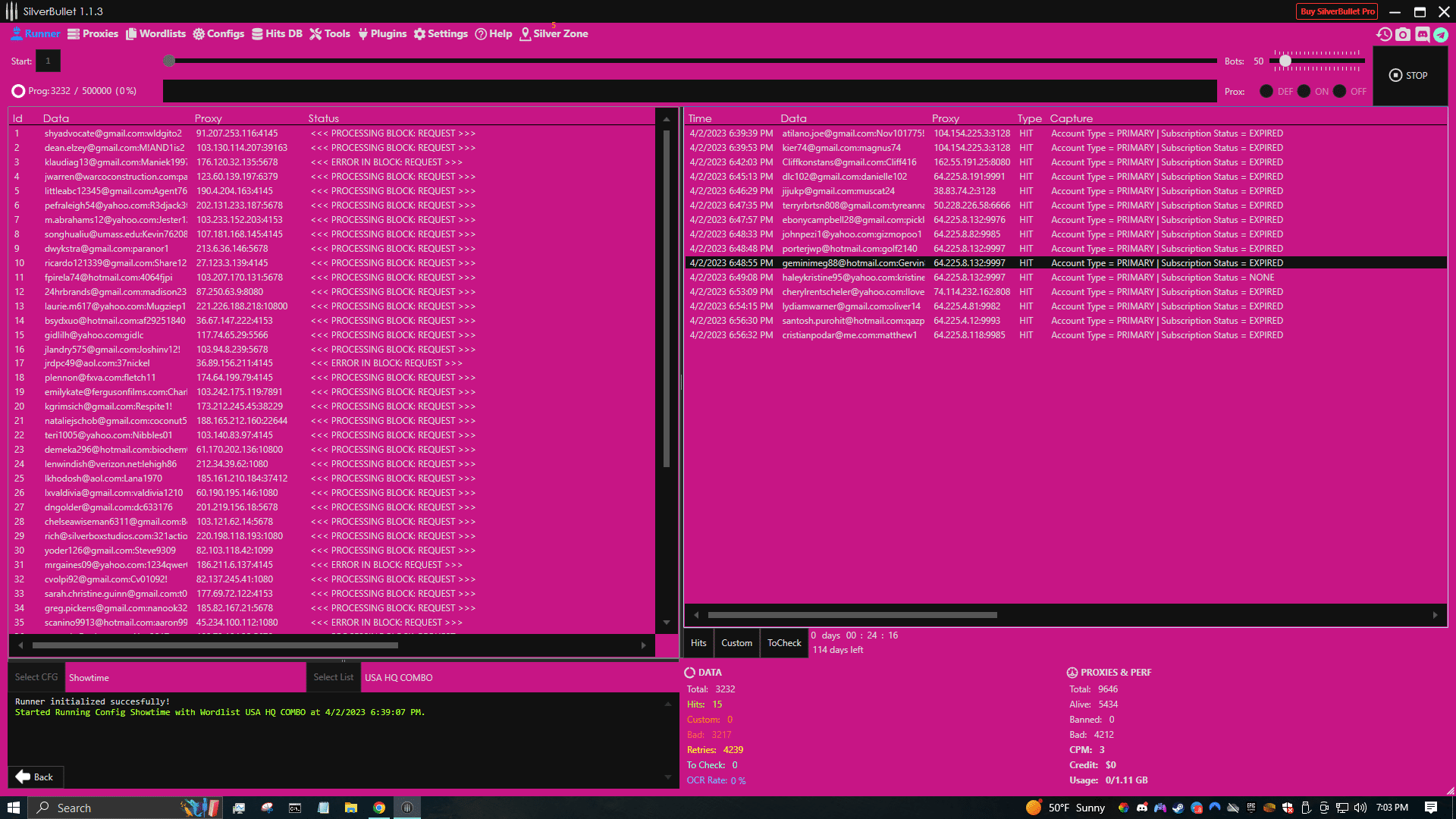Click the Start number input field
The height and width of the screenshot is (819, 1456).
tap(48, 61)
